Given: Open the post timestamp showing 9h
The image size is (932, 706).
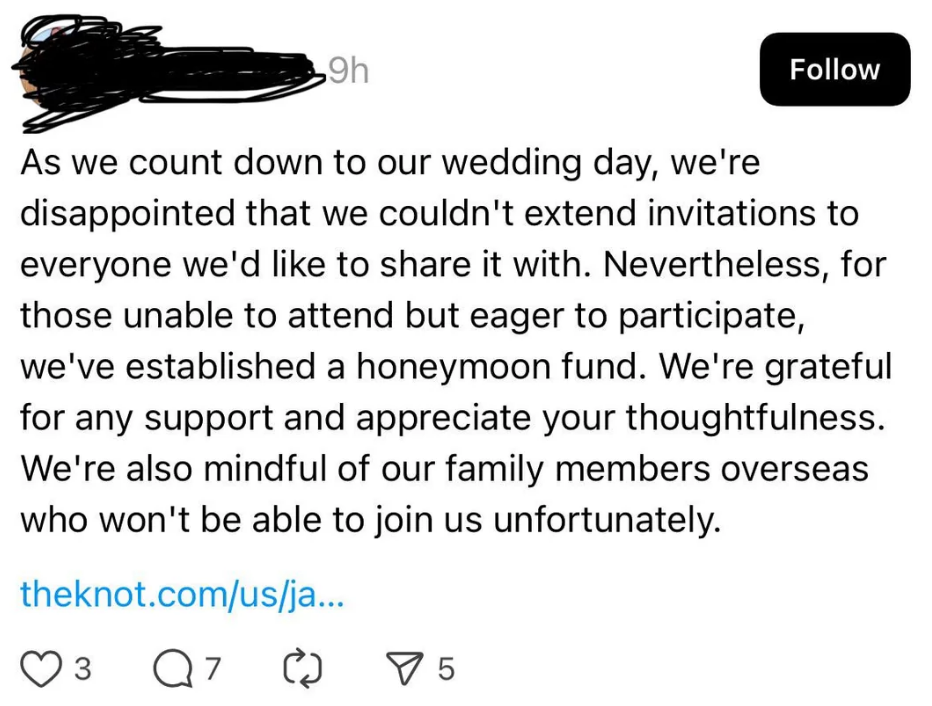Looking at the screenshot, I should click(x=348, y=69).
